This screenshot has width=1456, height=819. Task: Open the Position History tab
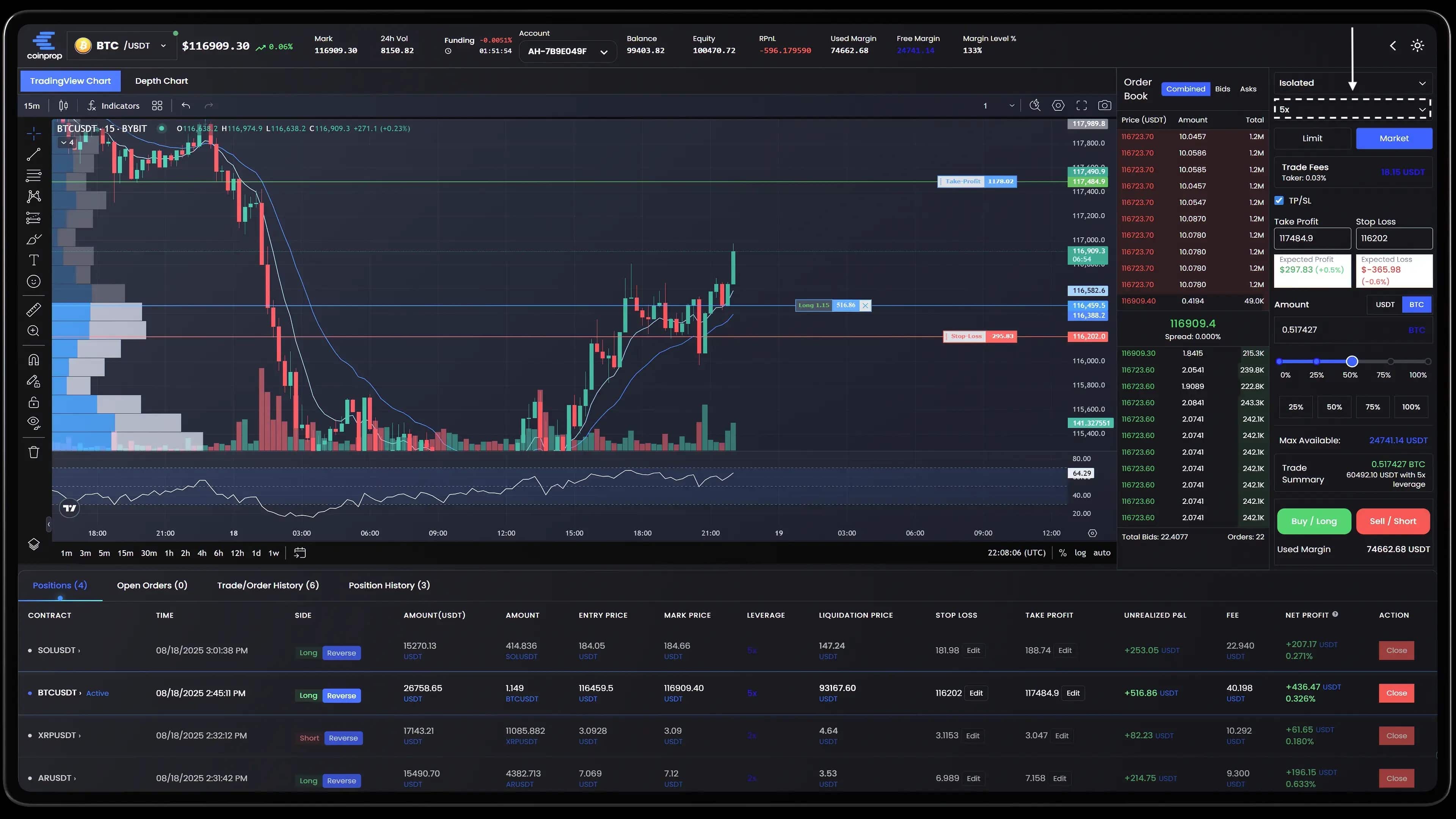tap(389, 585)
